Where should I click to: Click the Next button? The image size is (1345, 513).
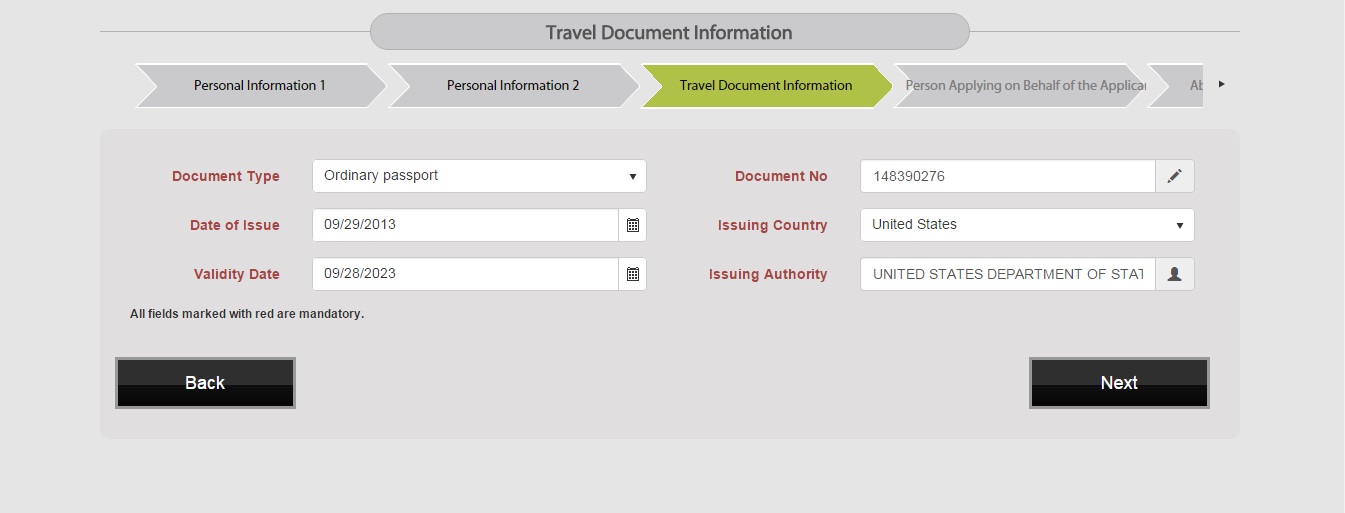tap(1119, 383)
